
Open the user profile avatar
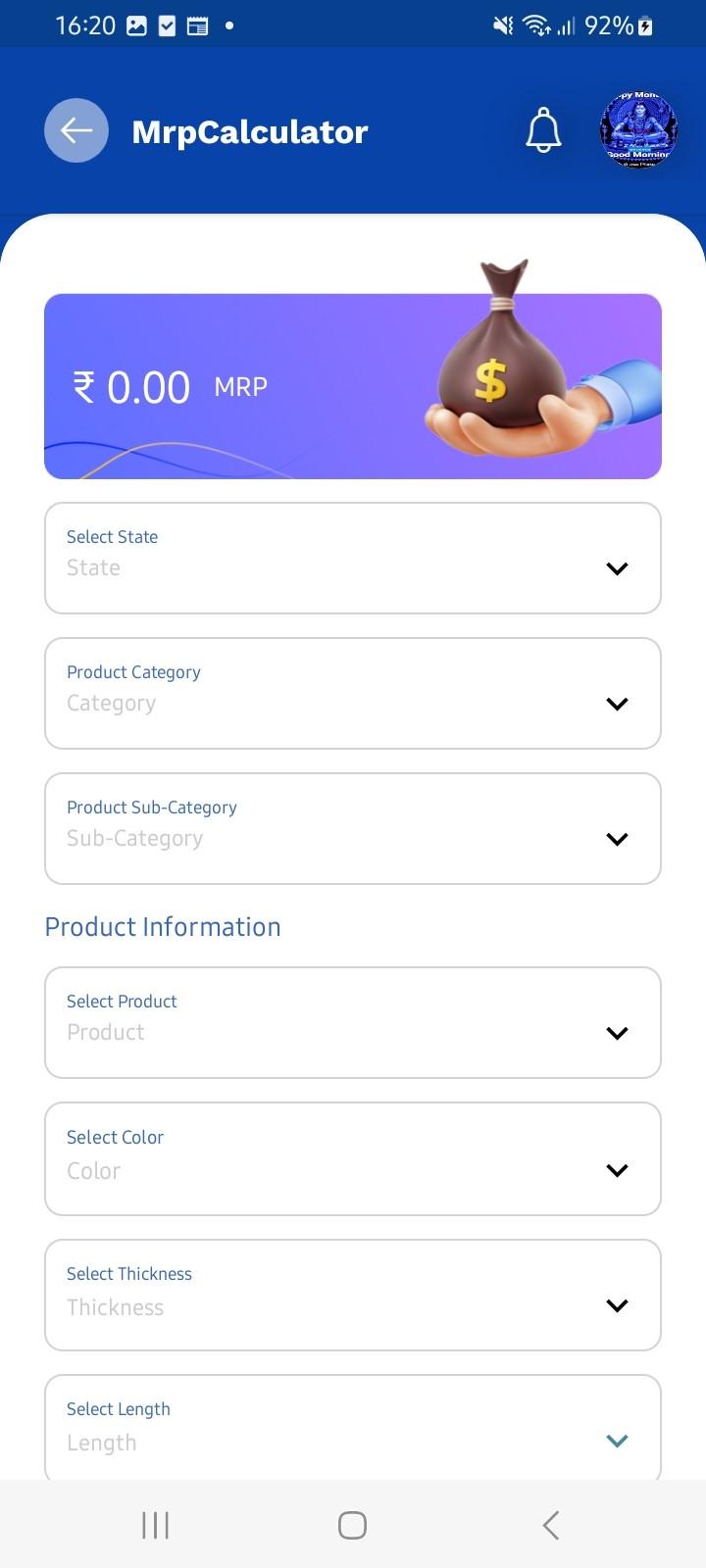(638, 130)
